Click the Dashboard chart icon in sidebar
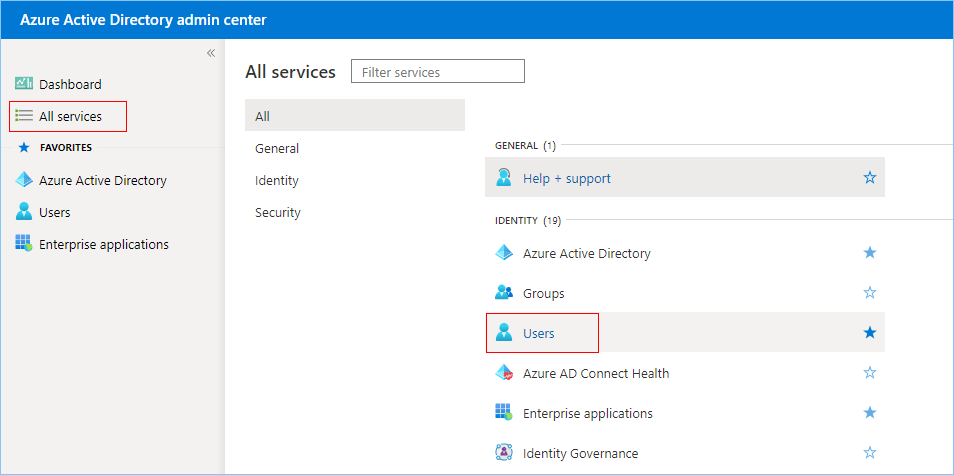This screenshot has width=954, height=475. 24,84
